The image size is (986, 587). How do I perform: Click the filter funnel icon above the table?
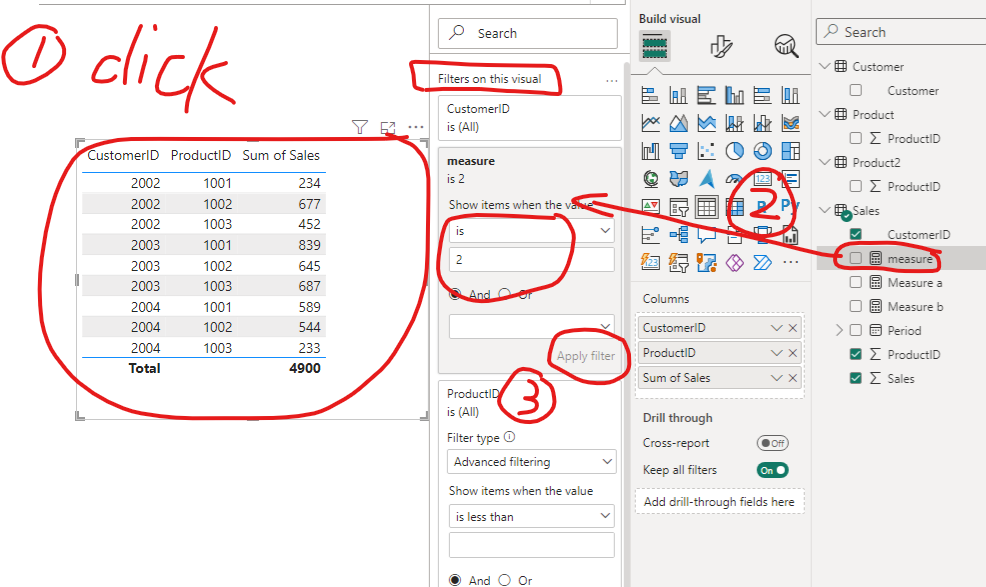tap(360, 127)
